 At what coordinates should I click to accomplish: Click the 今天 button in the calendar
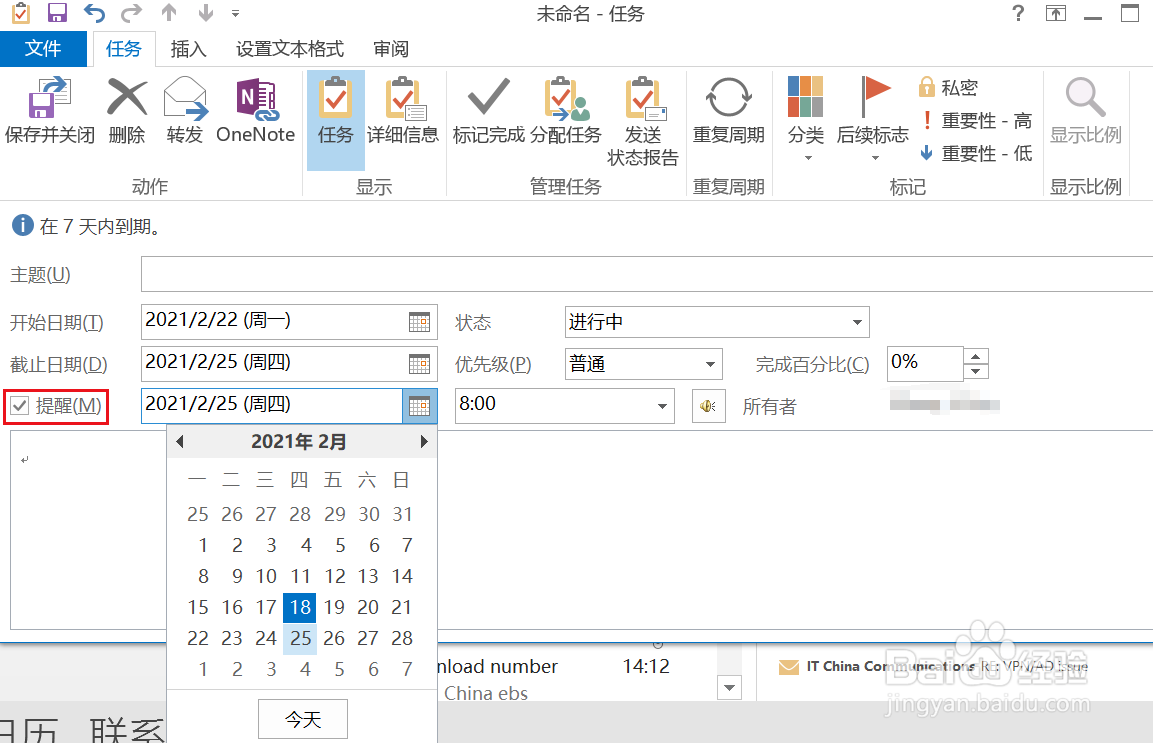click(x=302, y=718)
